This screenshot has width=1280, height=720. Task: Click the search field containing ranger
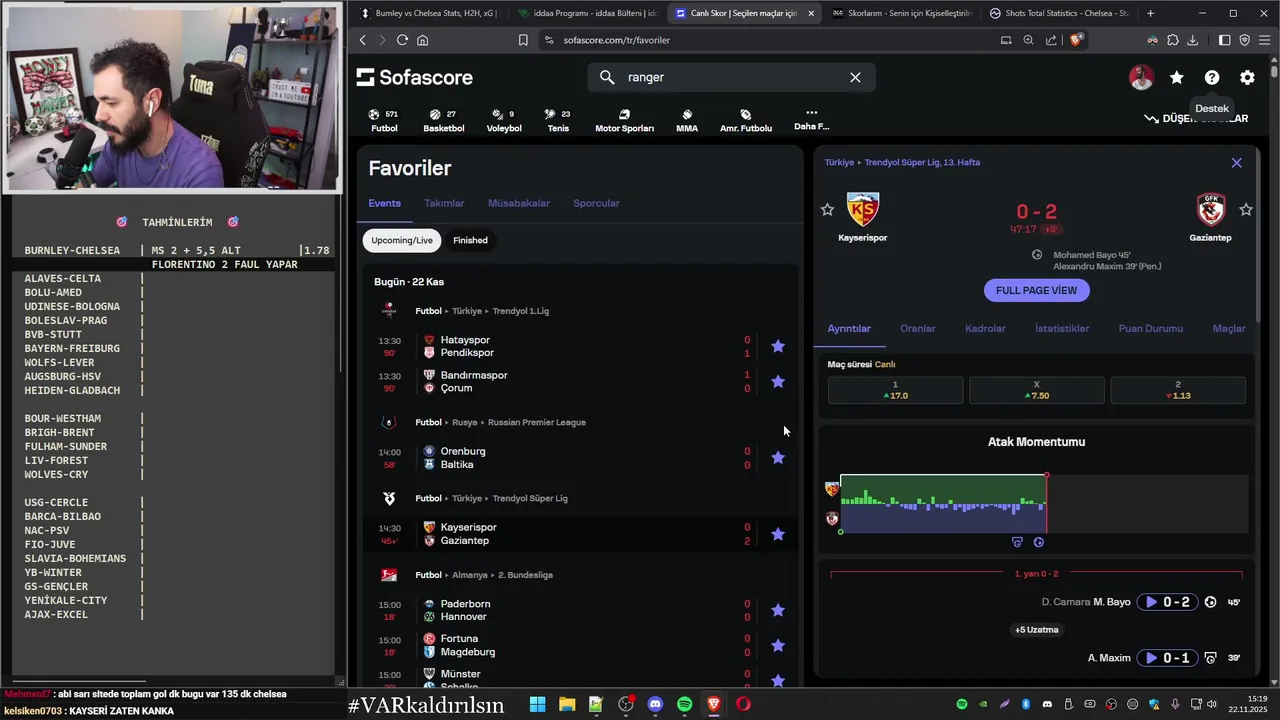click(x=732, y=77)
